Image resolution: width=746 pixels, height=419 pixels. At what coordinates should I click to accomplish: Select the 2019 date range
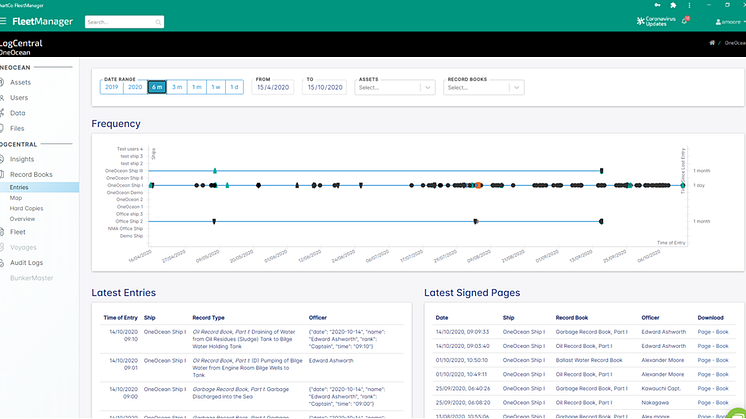click(x=112, y=87)
